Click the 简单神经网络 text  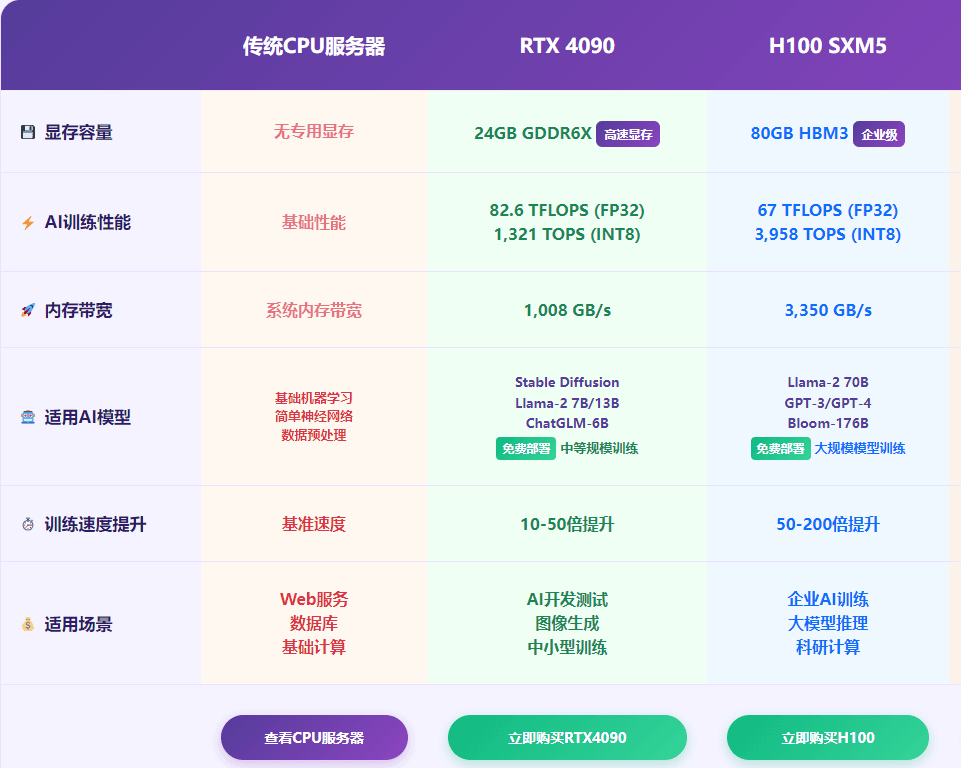point(314,416)
